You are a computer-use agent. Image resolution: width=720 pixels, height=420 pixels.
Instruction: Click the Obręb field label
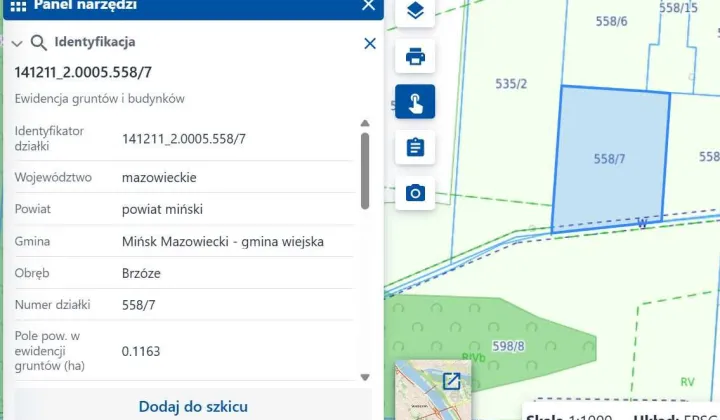(32, 273)
